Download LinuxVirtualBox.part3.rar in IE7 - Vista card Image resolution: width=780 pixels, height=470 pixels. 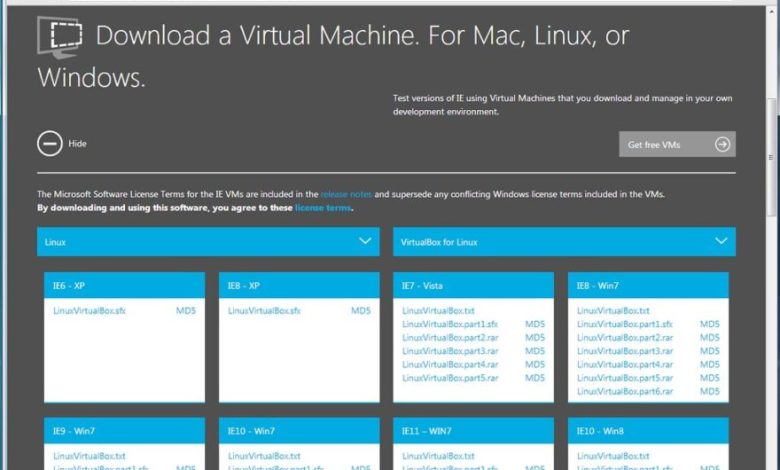(450, 351)
